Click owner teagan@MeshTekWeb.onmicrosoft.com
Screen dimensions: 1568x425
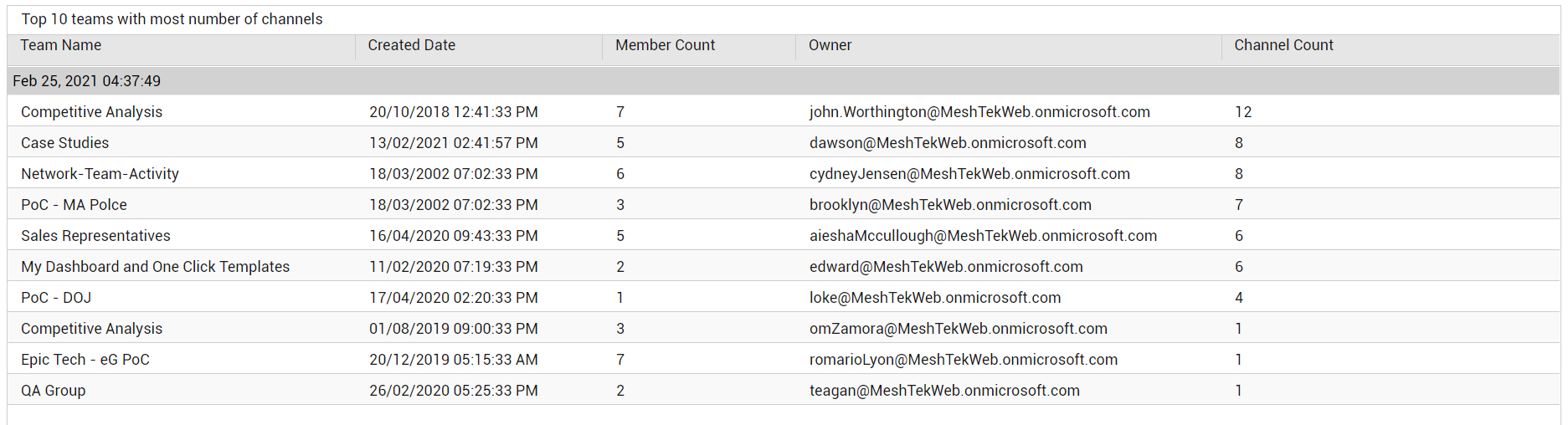pos(944,391)
